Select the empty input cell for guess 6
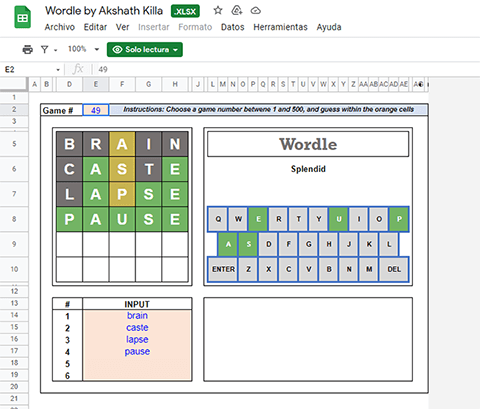 [137, 375]
